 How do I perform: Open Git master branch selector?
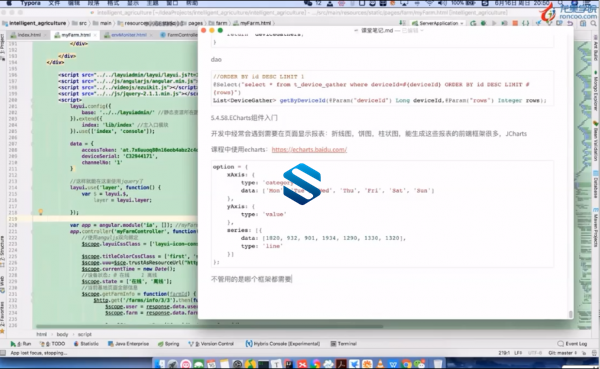click(x=562, y=353)
